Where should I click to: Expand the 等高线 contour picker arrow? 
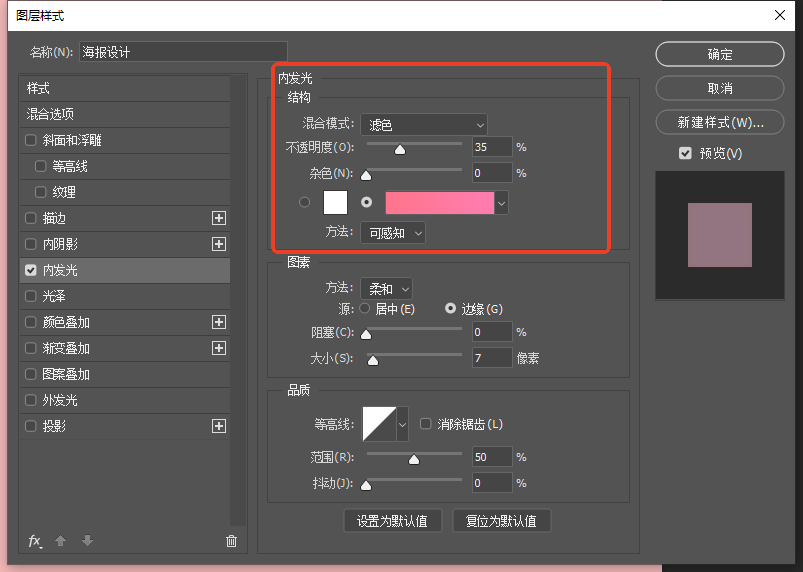pos(403,424)
